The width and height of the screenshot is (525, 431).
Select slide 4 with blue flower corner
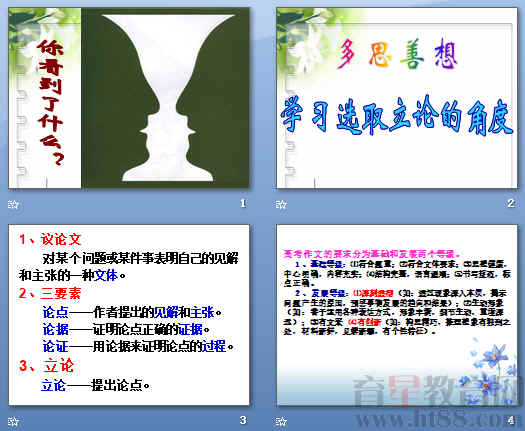pyautogui.click(x=397, y=315)
